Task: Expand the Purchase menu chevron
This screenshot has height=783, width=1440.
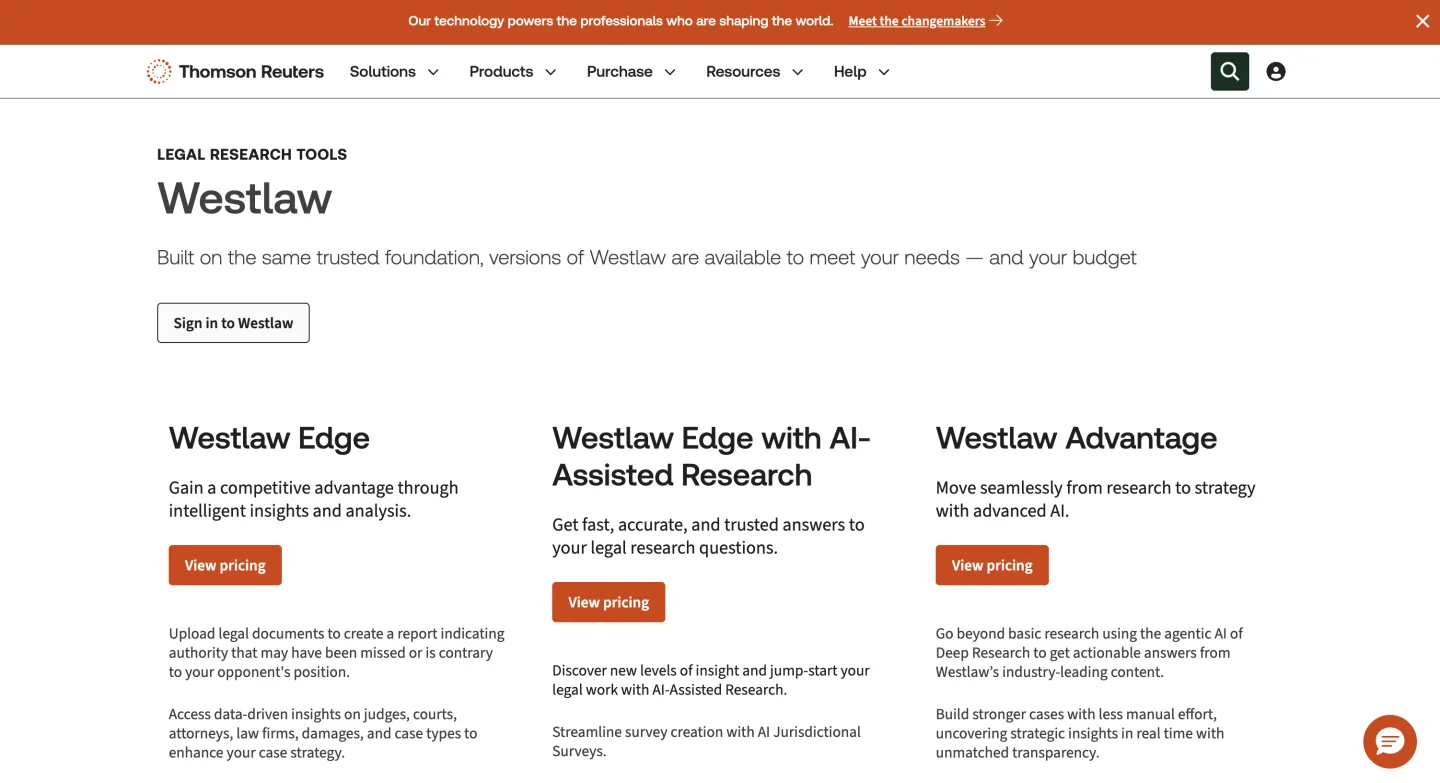Action: [670, 72]
